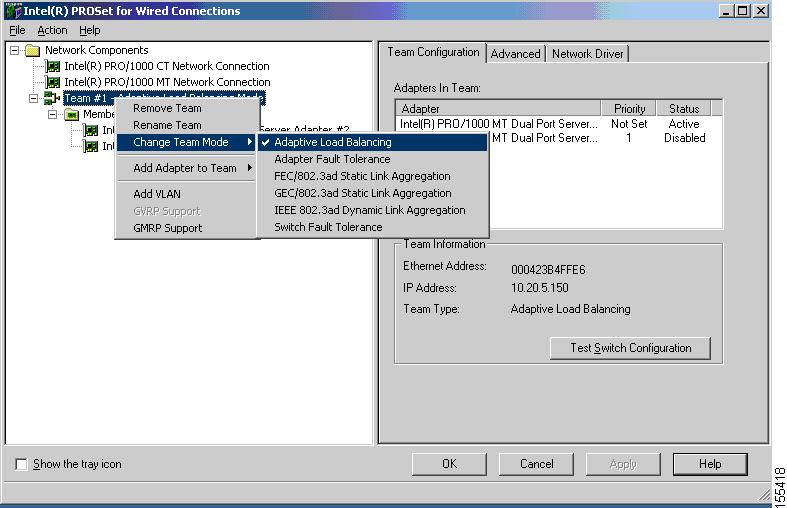Image resolution: width=787 pixels, height=508 pixels.
Task: Switch to the Team Configuration tab
Action: pos(433,52)
